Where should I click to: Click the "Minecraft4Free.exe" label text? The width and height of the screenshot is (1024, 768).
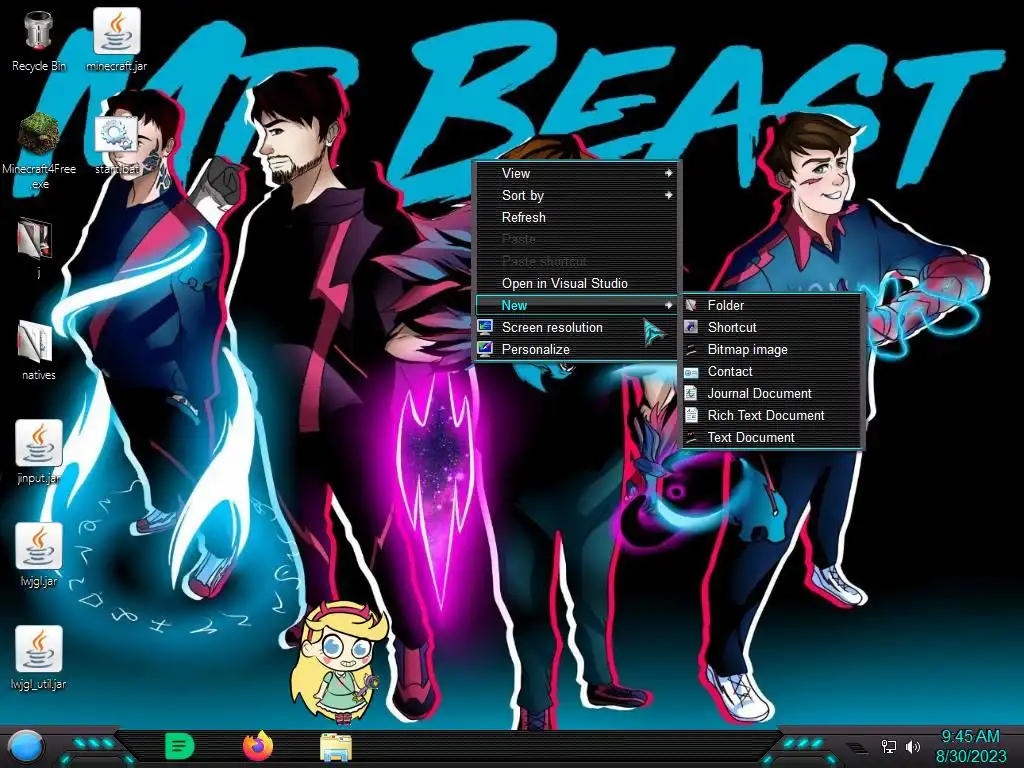[39, 176]
